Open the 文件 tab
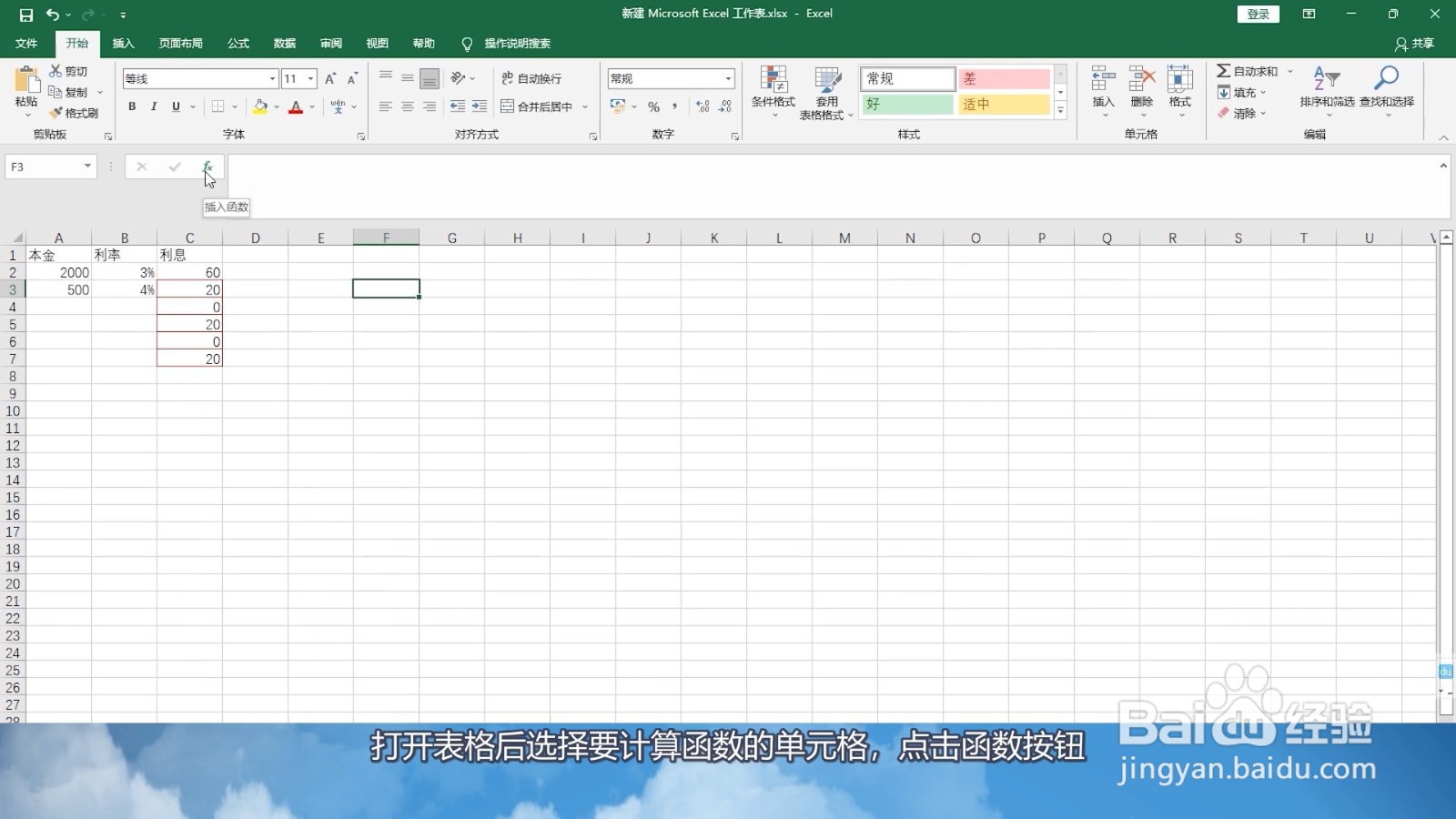The image size is (1456, 819). click(x=26, y=44)
